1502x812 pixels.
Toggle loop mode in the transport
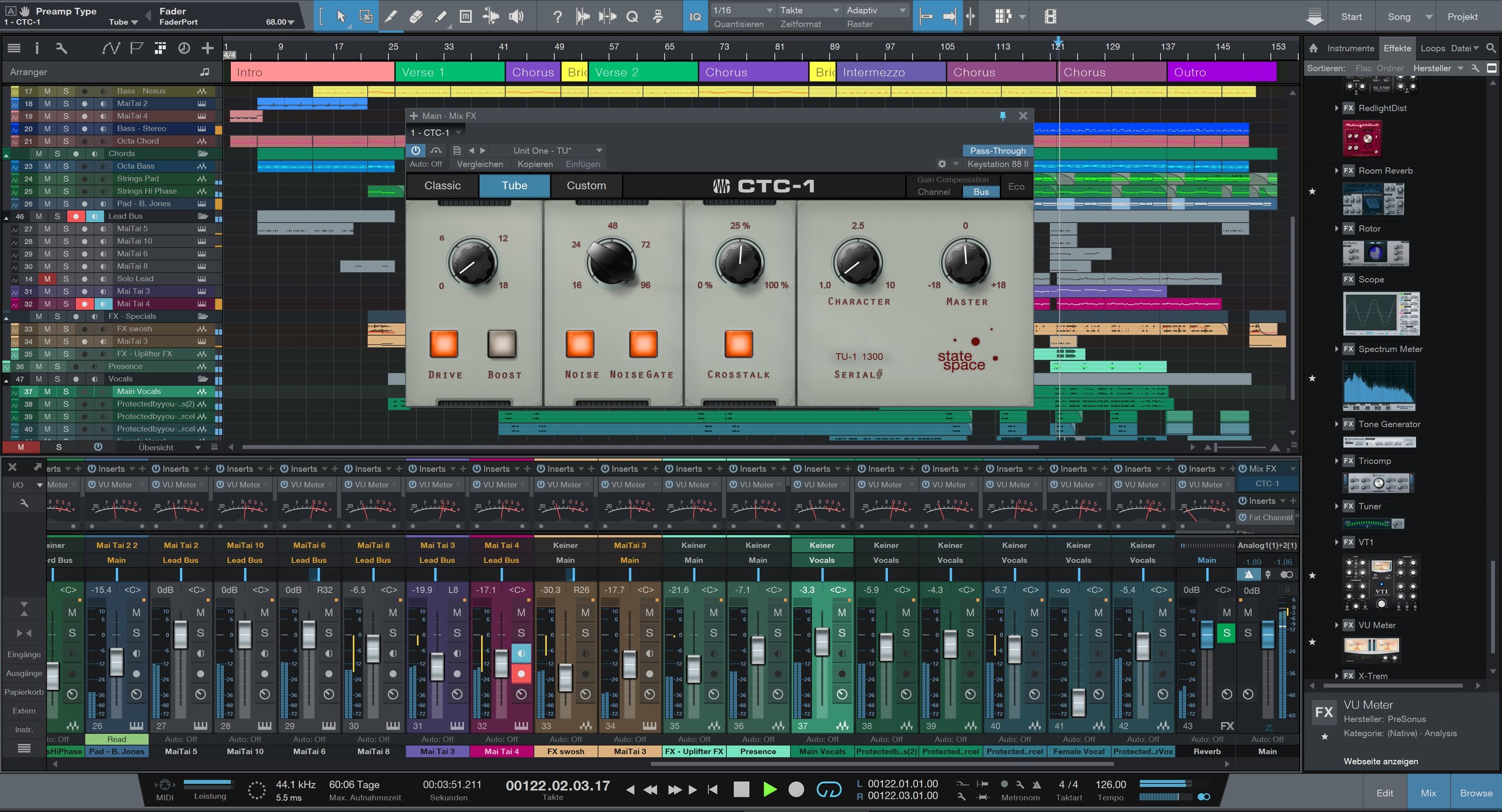click(x=829, y=789)
